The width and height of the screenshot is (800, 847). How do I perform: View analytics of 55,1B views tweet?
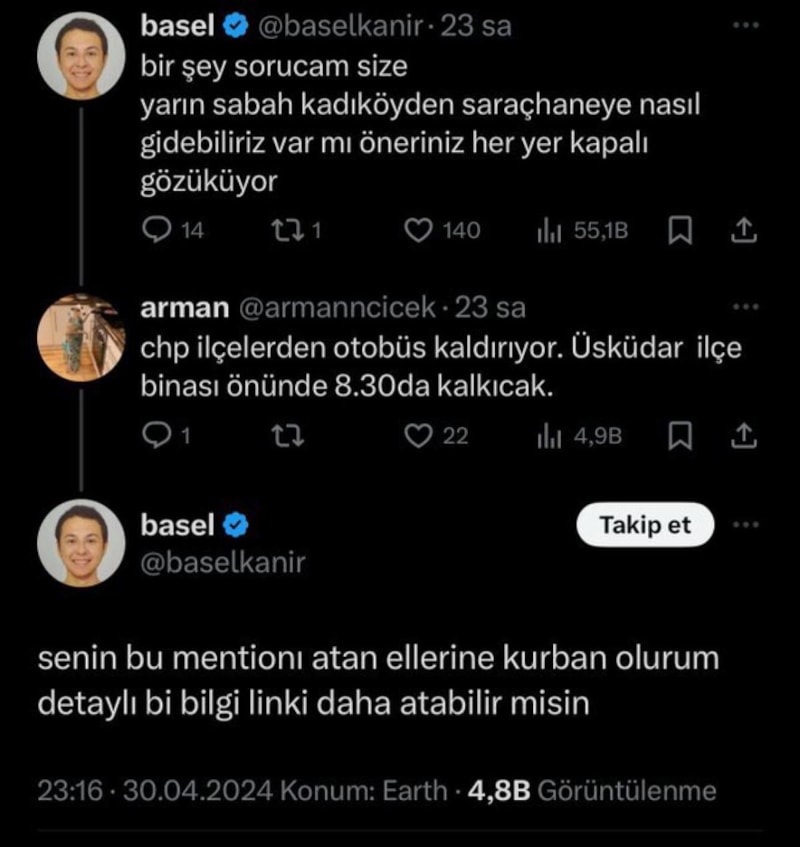tap(549, 231)
